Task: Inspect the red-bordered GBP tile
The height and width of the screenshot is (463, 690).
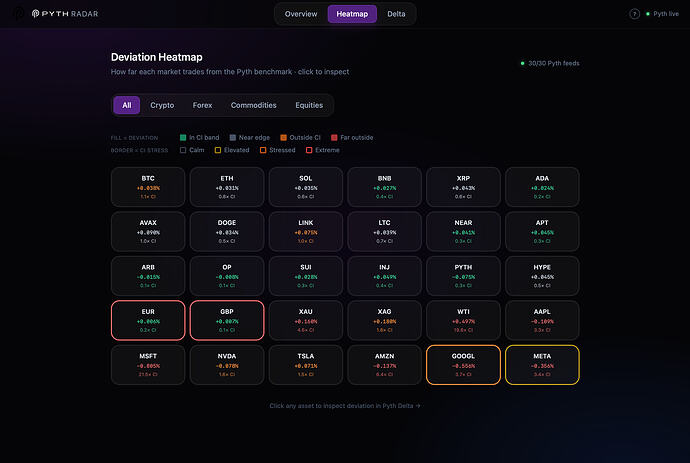Action: pyautogui.click(x=227, y=320)
